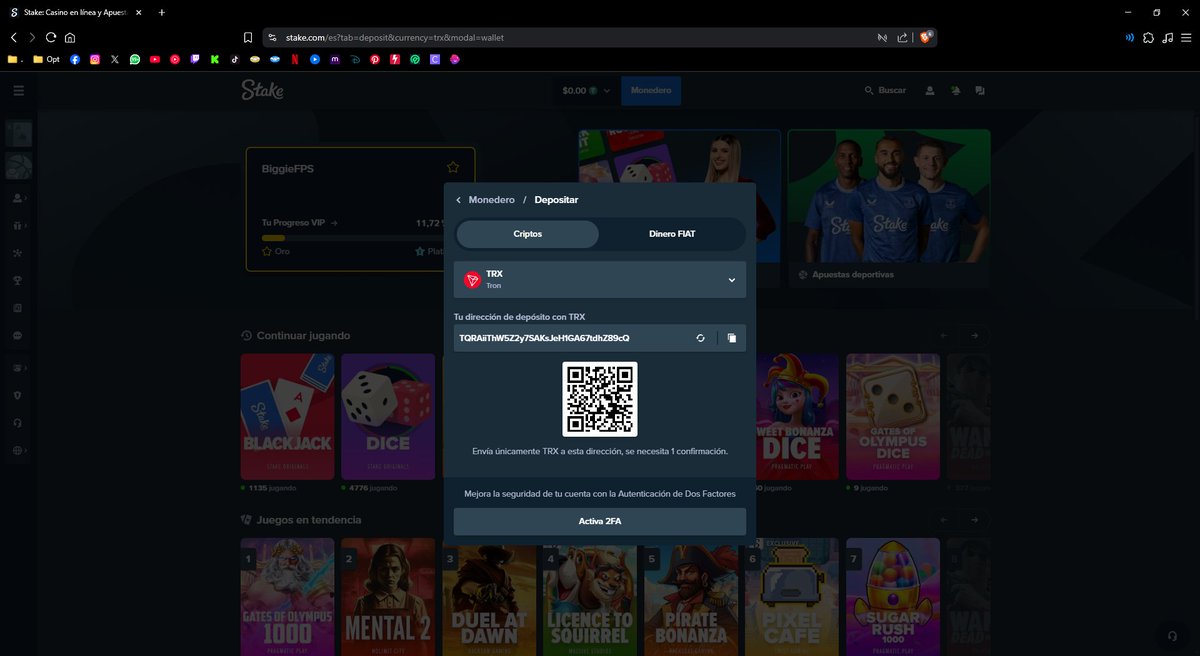Open the Netflix bookmark
The height and width of the screenshot is (656, 1200).
click(295, 59)
